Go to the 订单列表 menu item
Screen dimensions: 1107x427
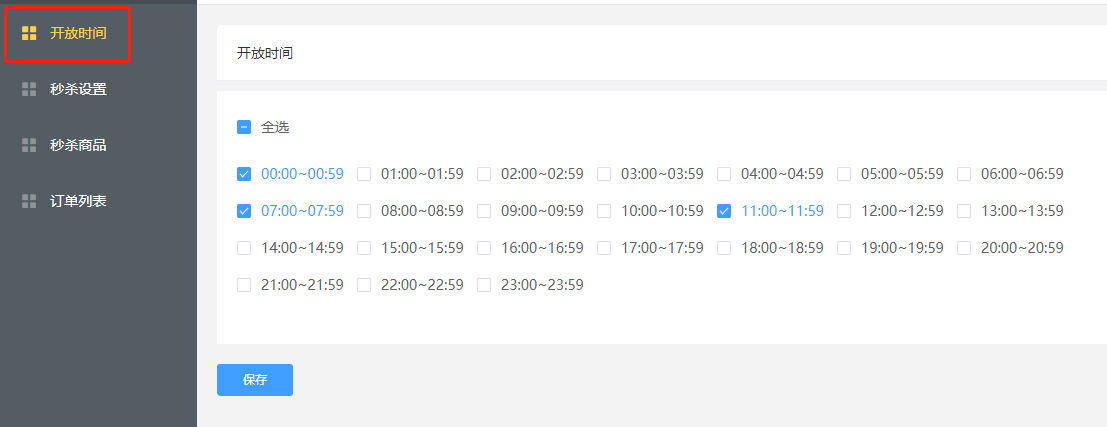[78, 201]
